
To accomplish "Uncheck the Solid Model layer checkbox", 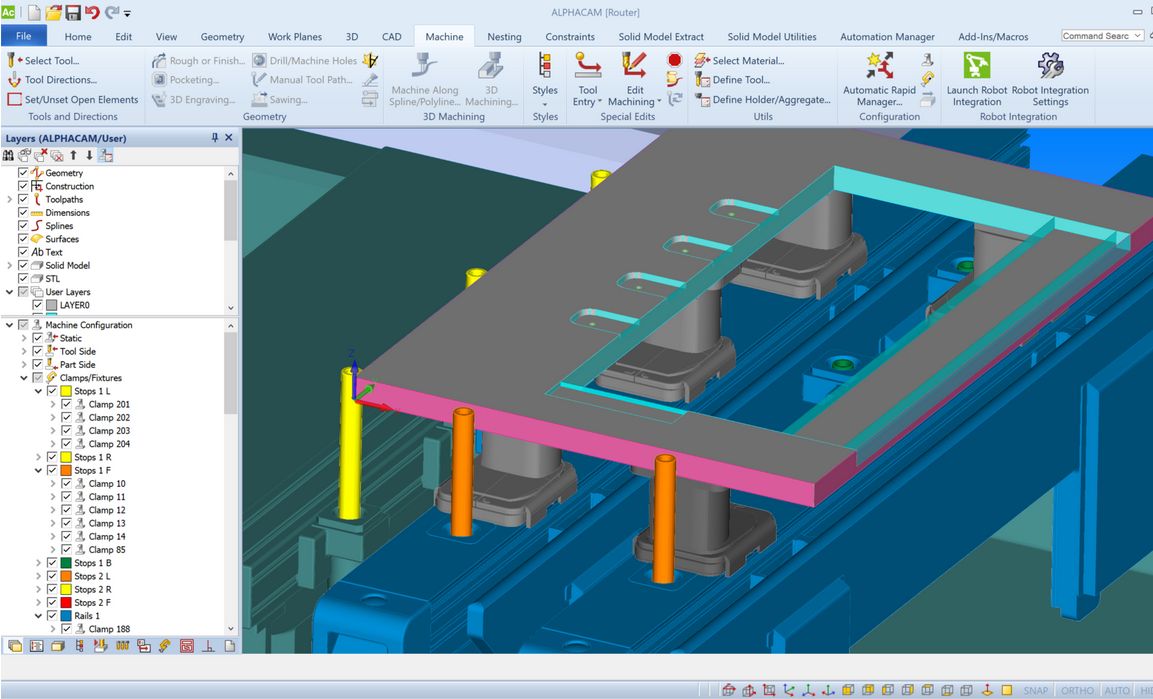I will click(x=24, y=266).
